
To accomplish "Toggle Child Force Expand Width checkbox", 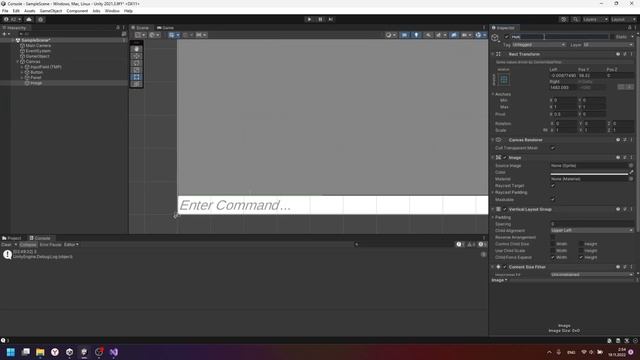I will (x=553, y=258).
